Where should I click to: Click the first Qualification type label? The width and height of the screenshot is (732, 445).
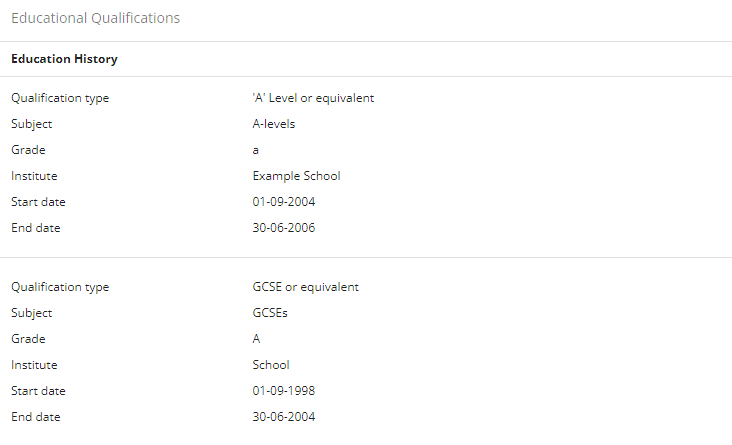pyautogui.click(x=60, y=98)
